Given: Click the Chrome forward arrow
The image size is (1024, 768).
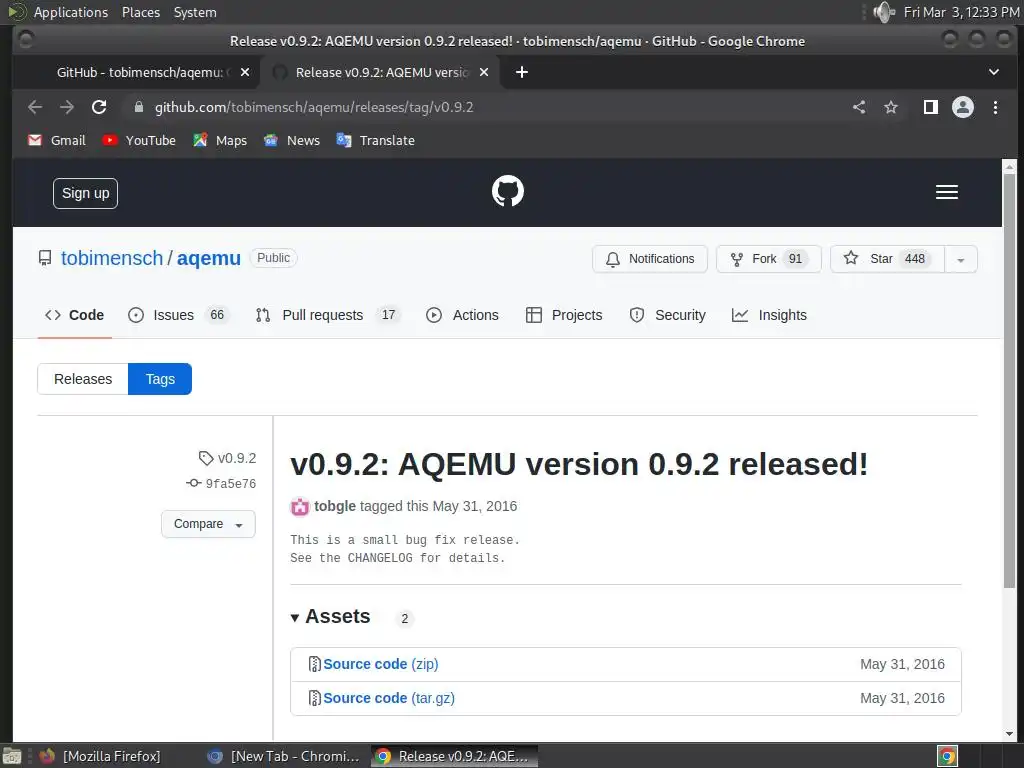Looking at the screenshot, I should (x=67, y=107).
